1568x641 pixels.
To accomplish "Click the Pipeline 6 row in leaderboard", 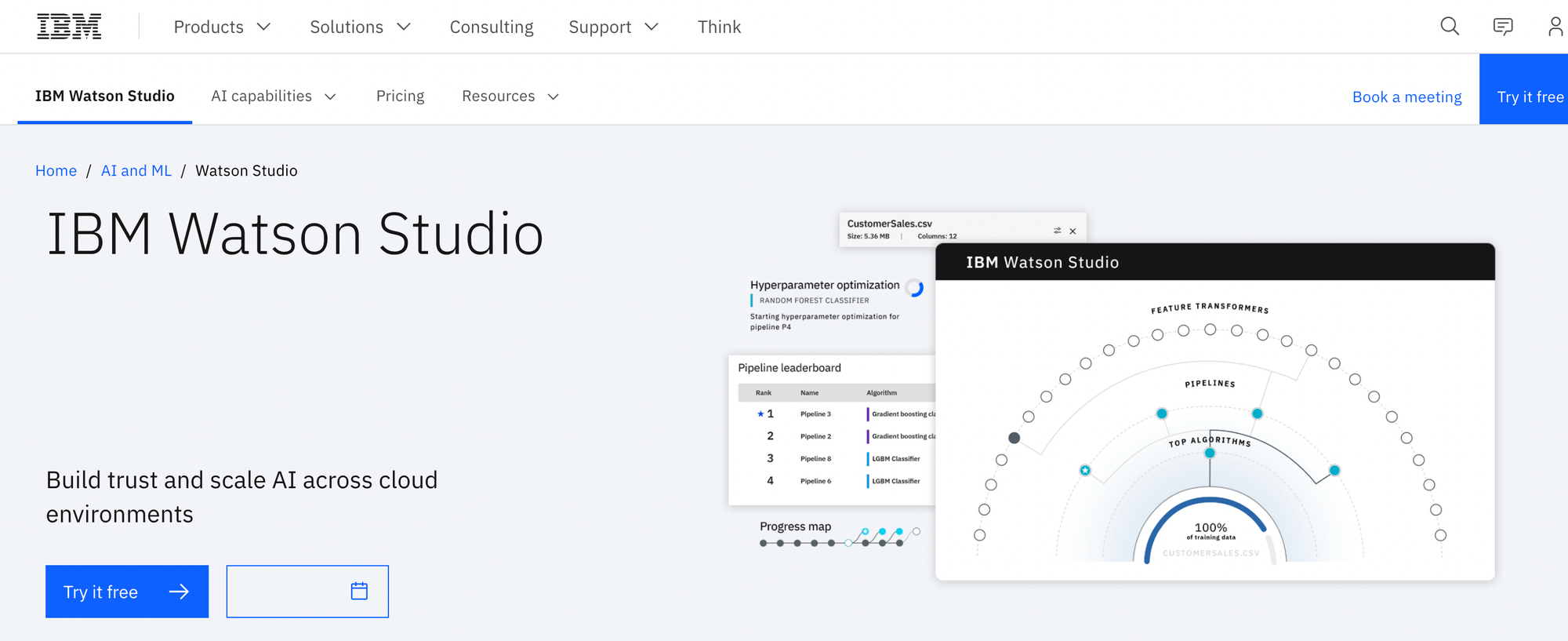I will click(837, 481).
